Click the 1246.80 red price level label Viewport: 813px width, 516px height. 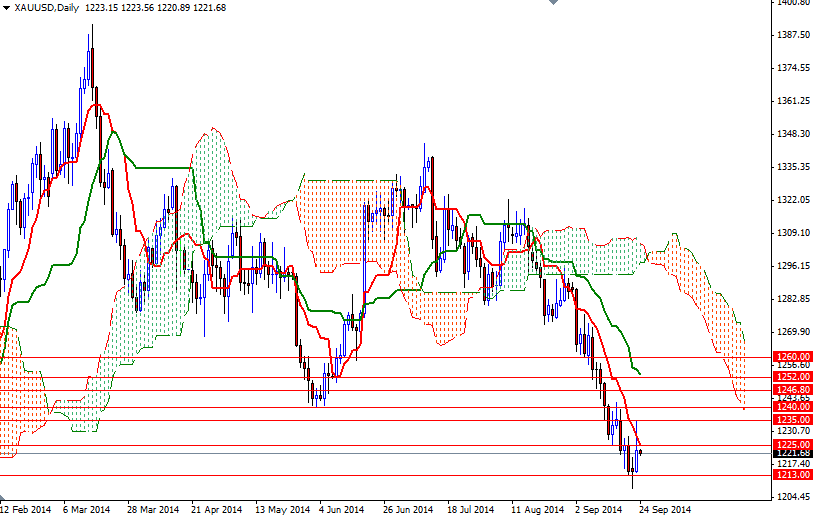coord(792,389)
